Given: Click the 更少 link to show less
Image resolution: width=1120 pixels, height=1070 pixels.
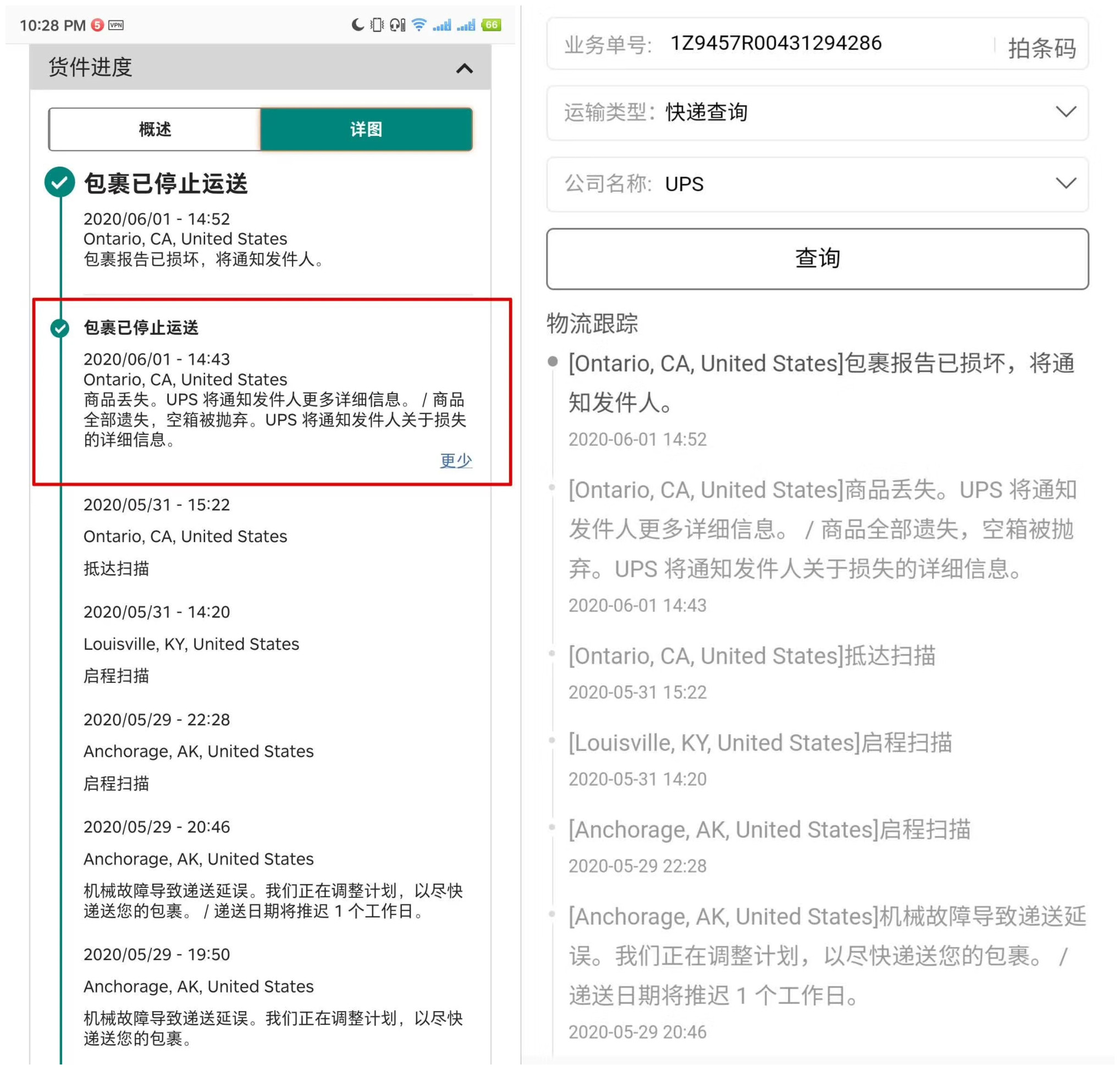Looking at the screenshot, I should (x=456, y=460).
